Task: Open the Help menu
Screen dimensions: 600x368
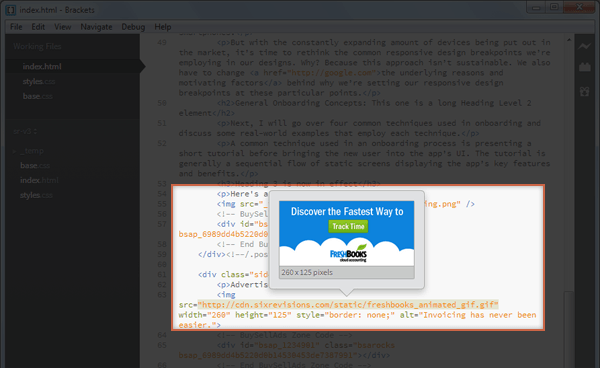Action: click(163, 27)
